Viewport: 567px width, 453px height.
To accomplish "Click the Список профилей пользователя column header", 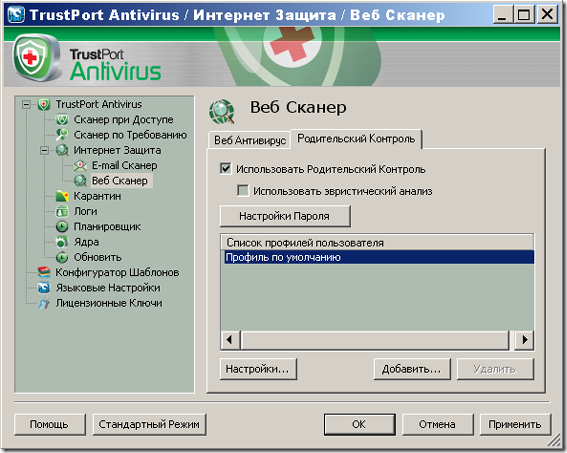I will [378, 242].
